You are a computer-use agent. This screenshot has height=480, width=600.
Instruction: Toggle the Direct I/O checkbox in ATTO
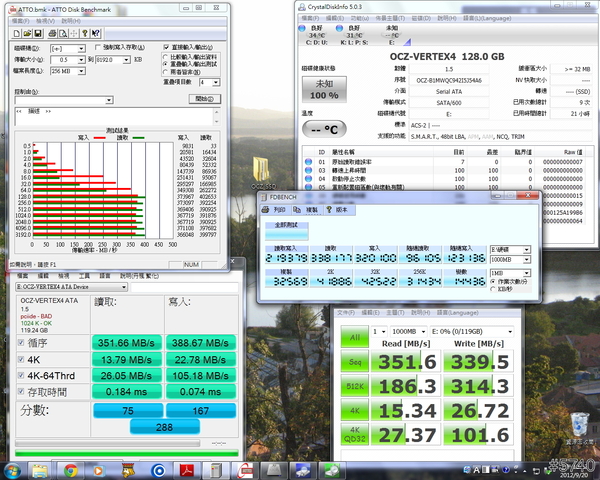tap(164, 47)
